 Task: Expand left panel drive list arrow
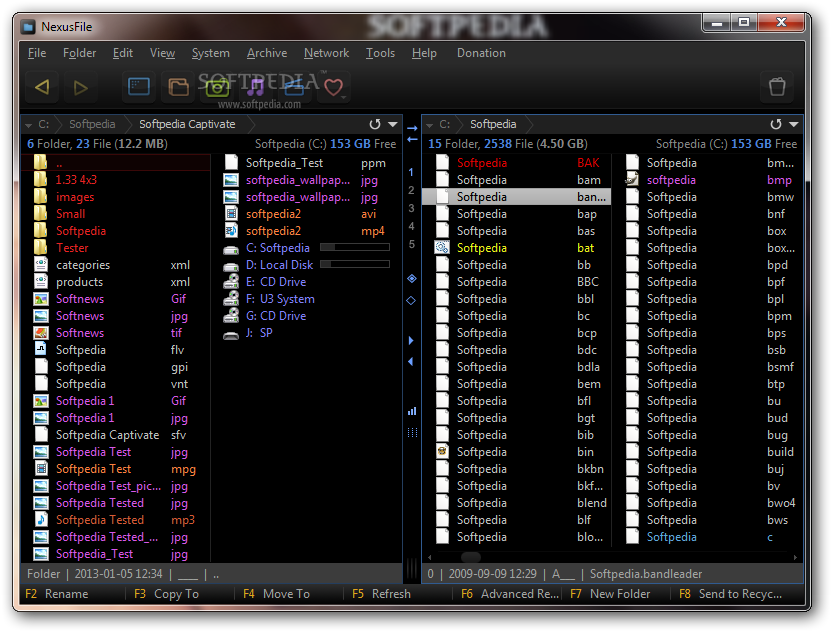coord(29,125)
